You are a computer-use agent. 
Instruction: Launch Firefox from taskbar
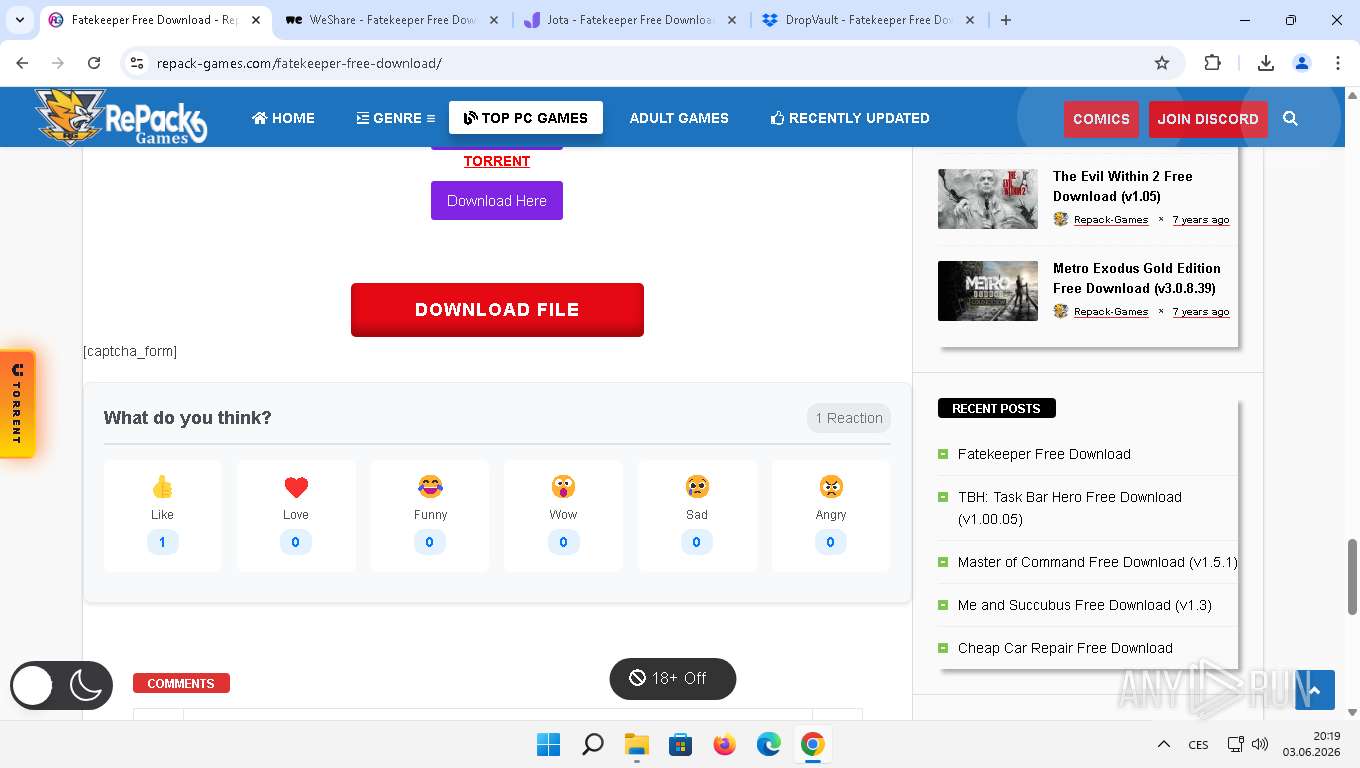point(725,744)
